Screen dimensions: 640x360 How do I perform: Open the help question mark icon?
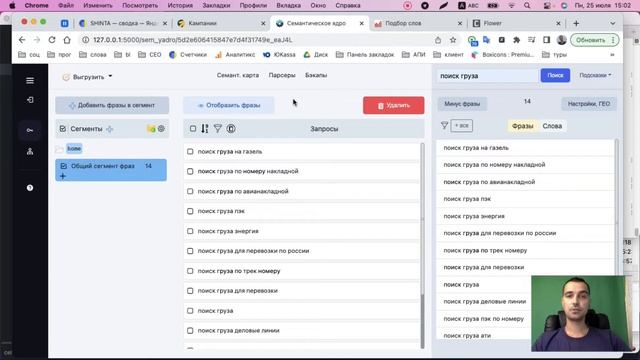point(30,188)
